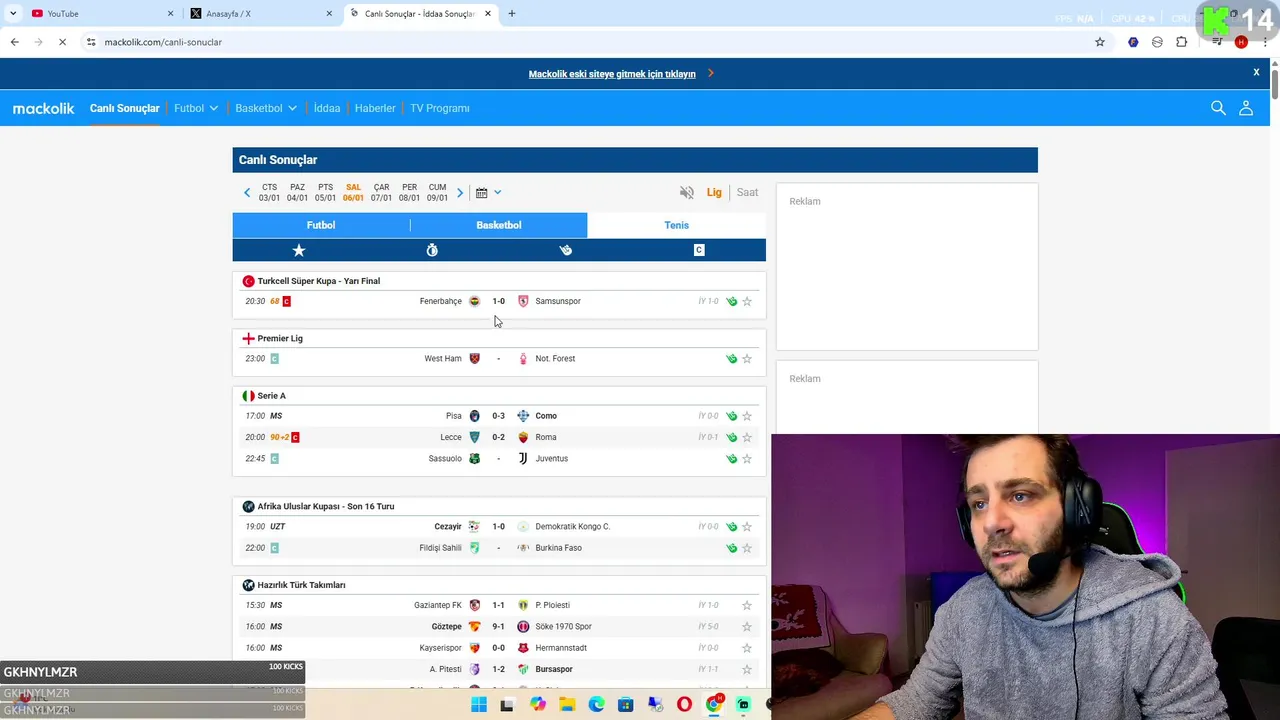This screenshot has height=720, width=1280.
Task: Open Afrika Uluslar Kupası - Son 16 Turu header
Action: coord(326,507)
